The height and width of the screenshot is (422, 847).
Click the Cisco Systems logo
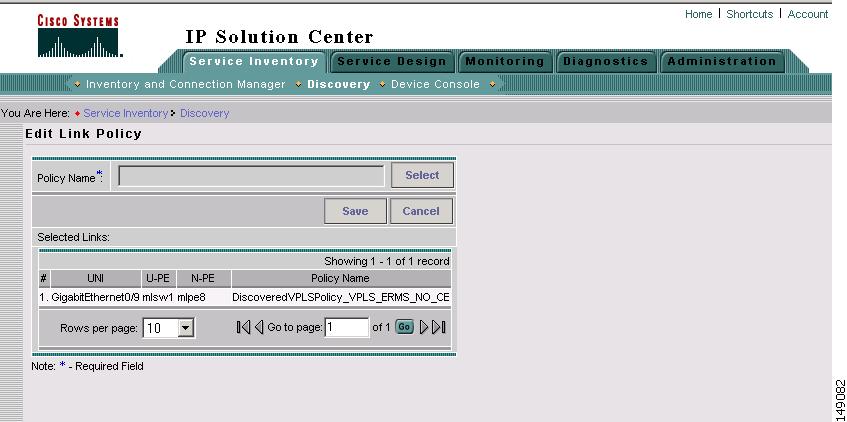pos(79,36)
